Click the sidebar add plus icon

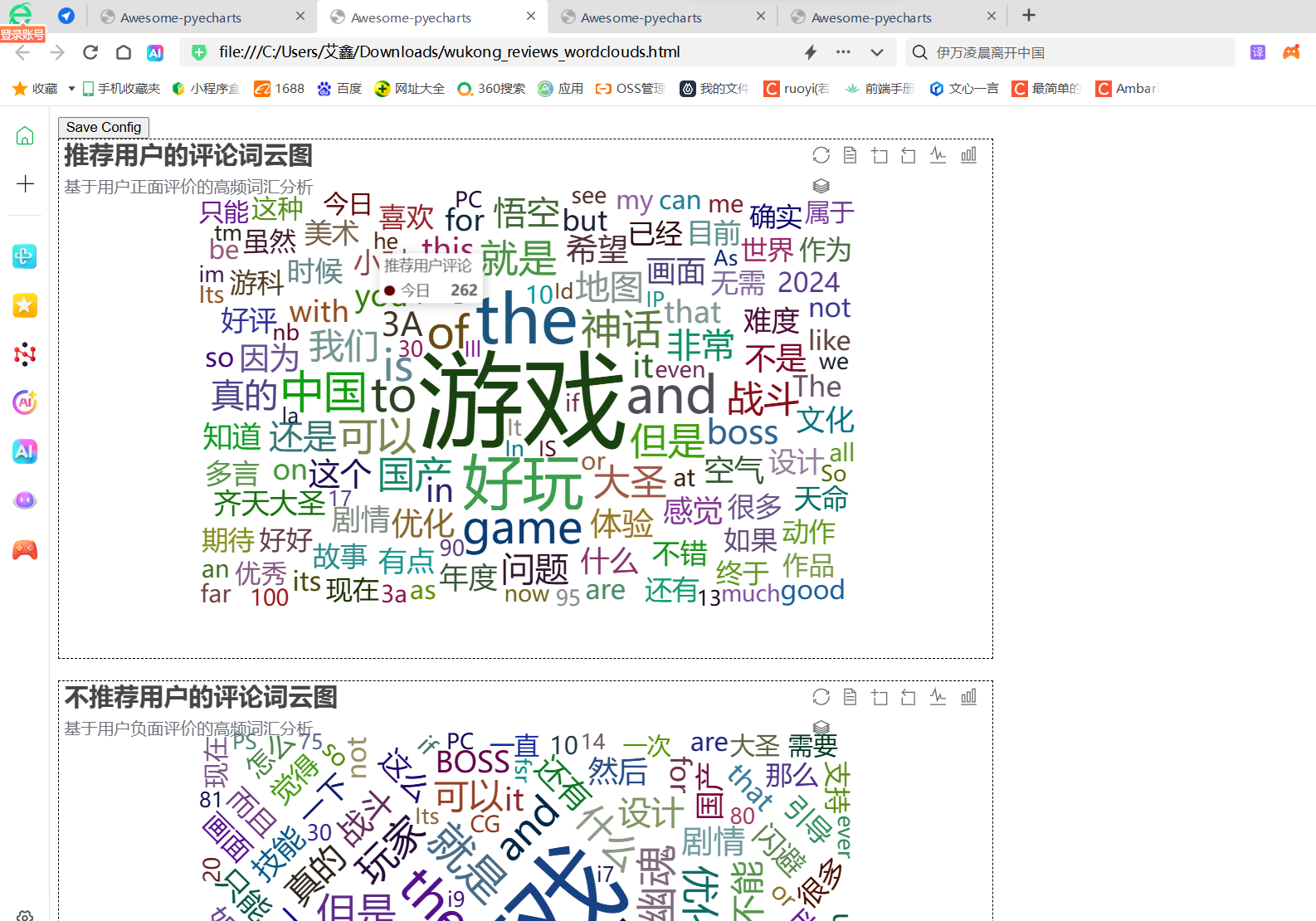[25, 184]
